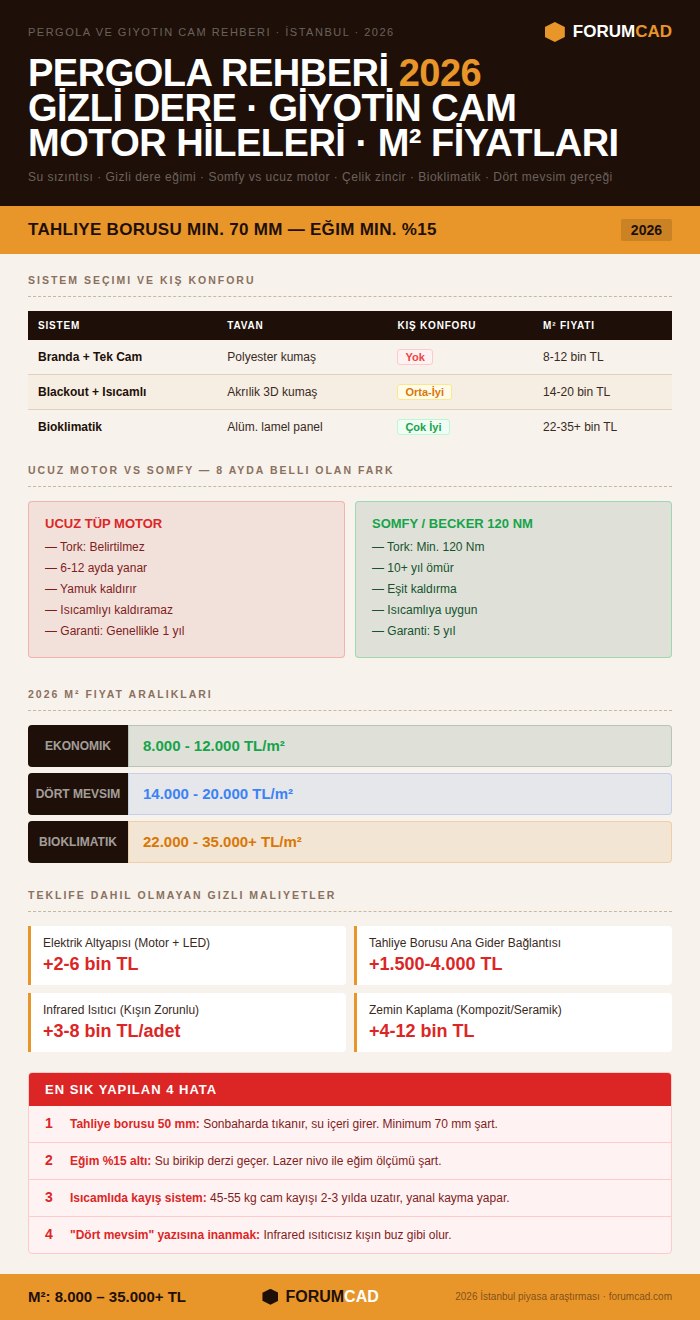
Task: Click the BIOKLIMATIK price label
Action: (x=78, y=842)
